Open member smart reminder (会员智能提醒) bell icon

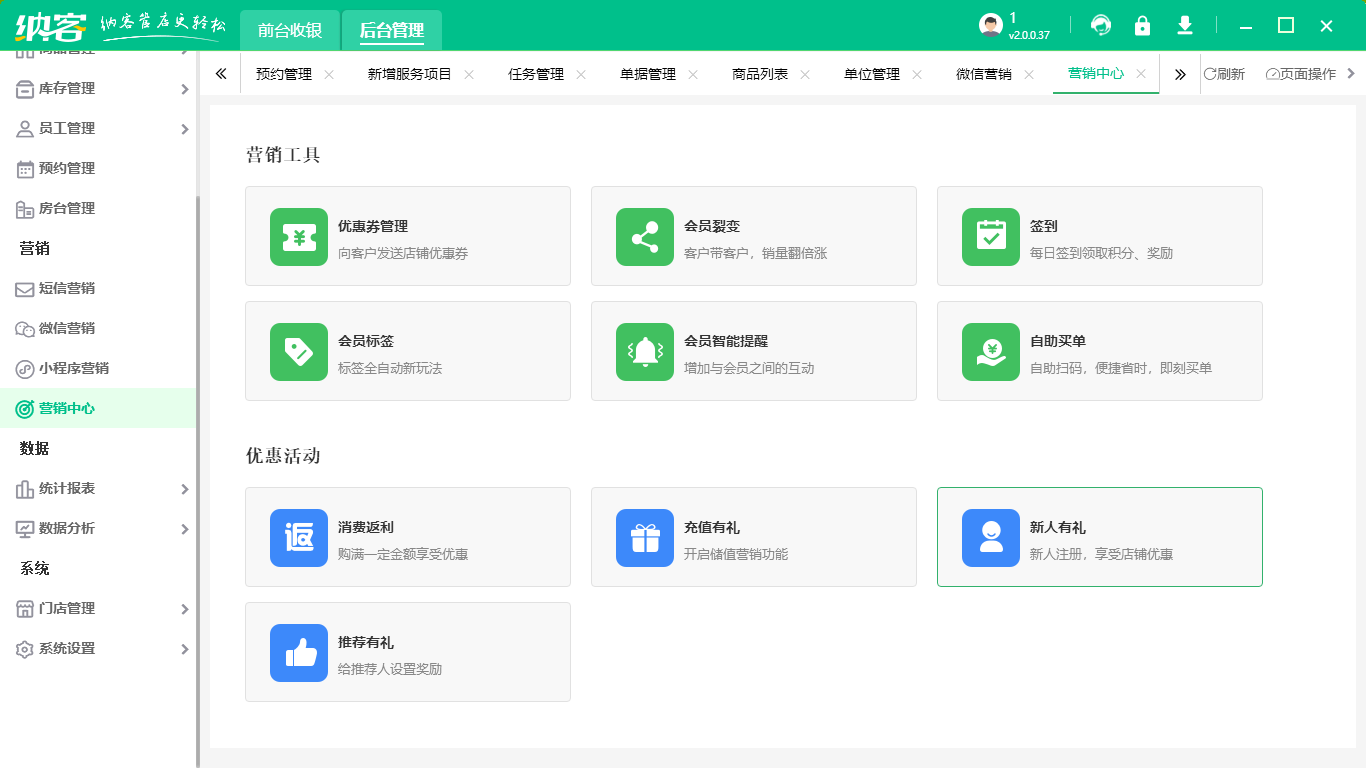click(x=645, y=352)
